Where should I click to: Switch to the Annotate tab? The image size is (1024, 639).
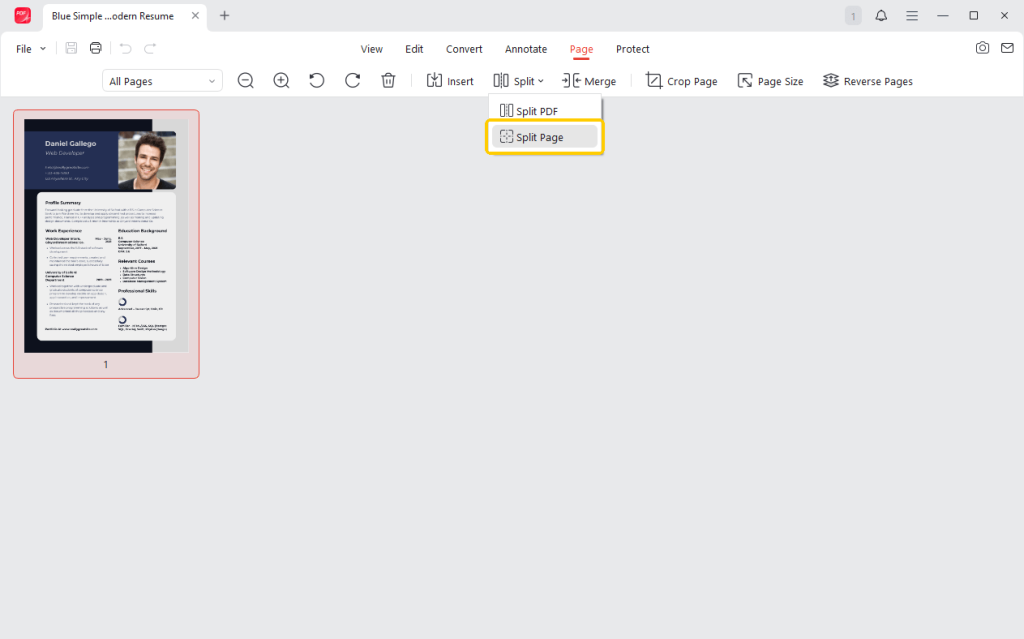point(526,48)
